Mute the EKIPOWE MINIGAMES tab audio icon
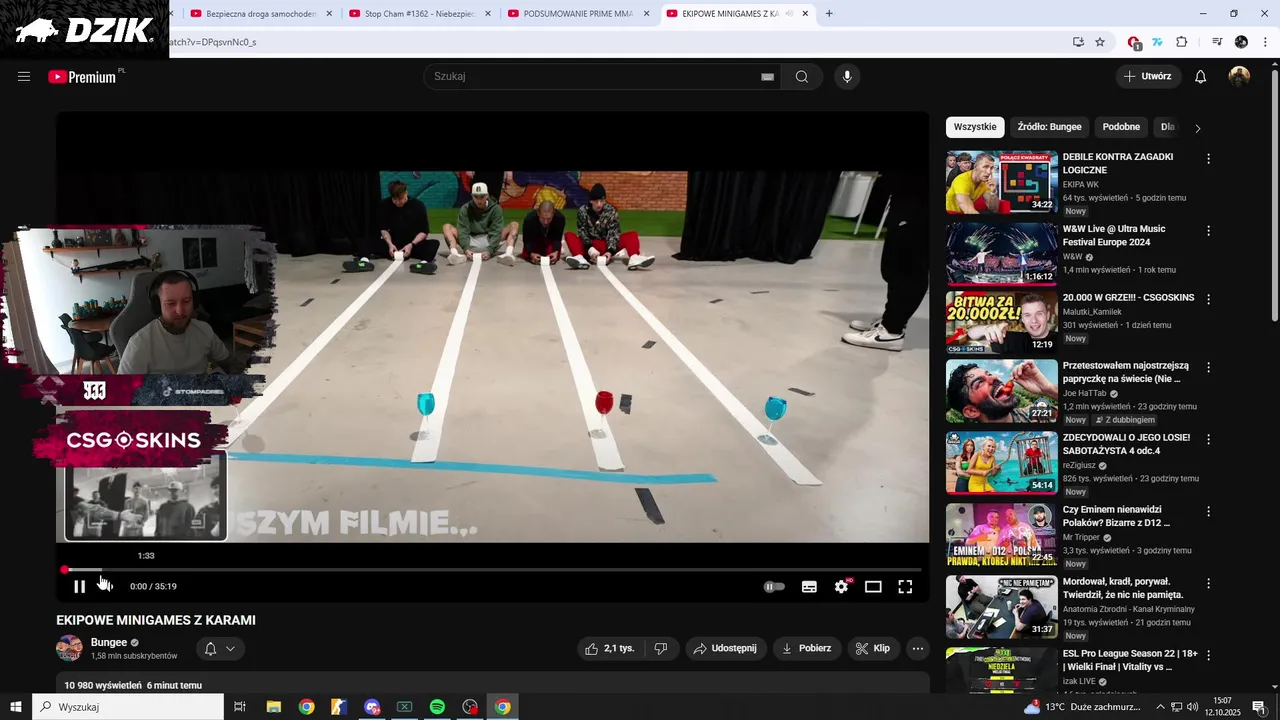Screen dimensions: 1280x720 click(789, 14)
